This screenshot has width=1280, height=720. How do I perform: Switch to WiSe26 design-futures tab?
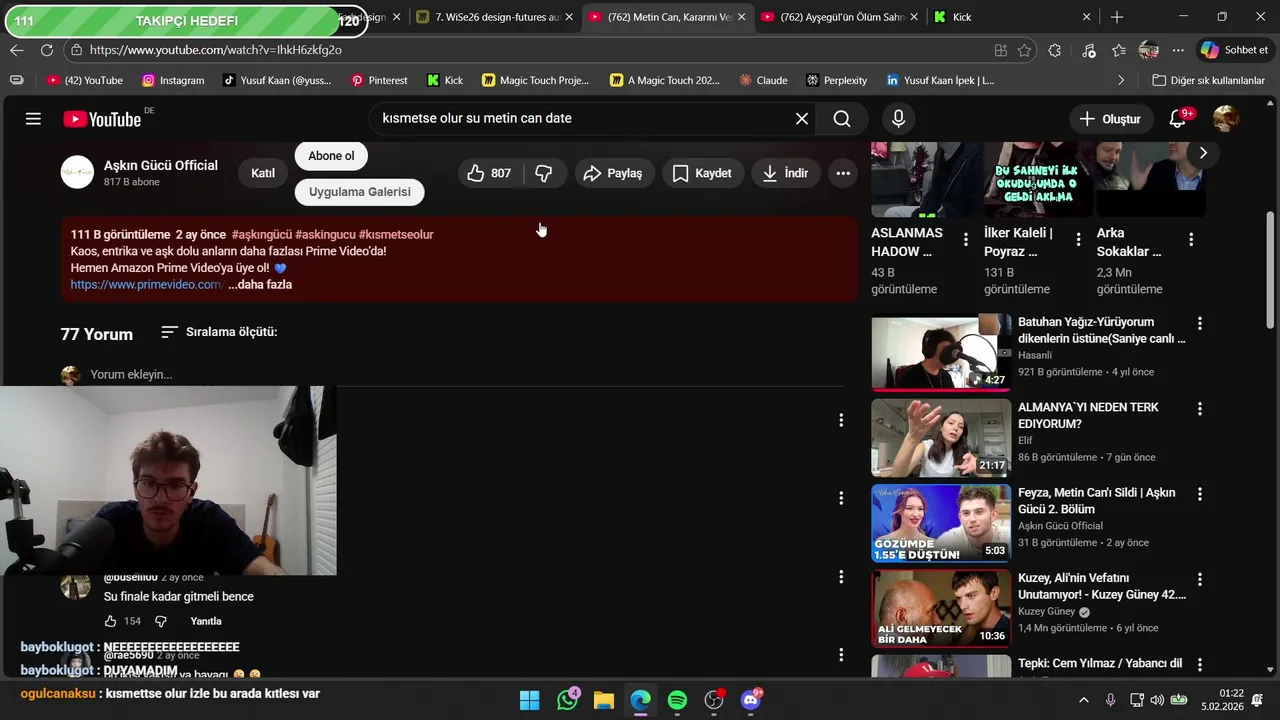(x=495, y=17)
